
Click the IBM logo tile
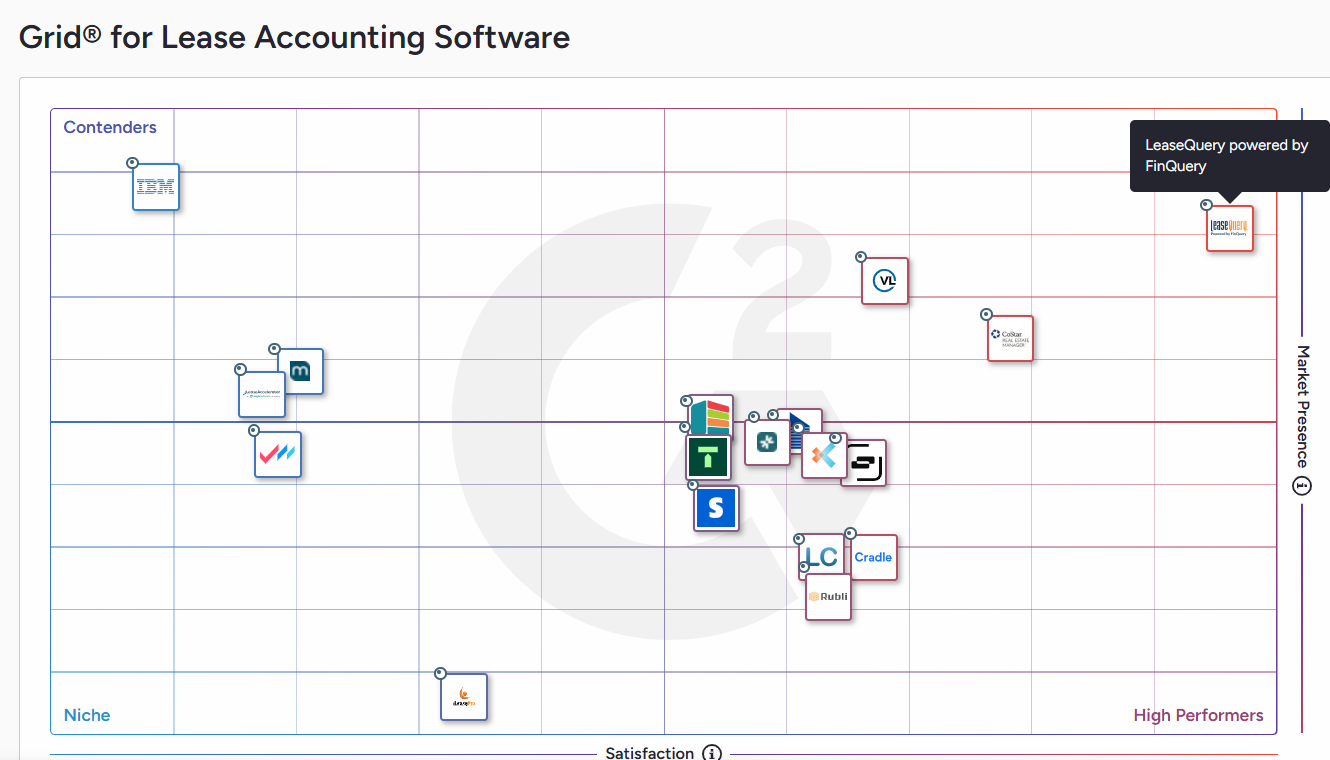[156, 187]
